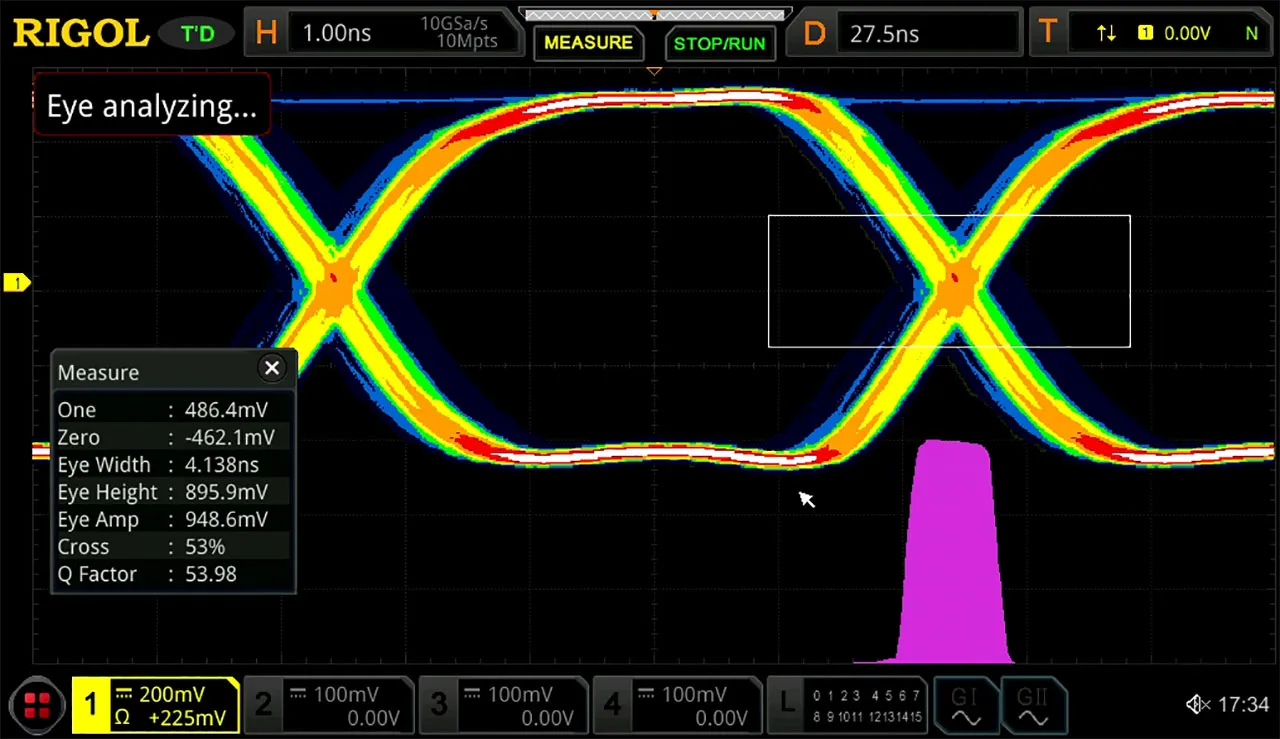Screen dimensions: 1280x739
Task: Enable channel 3 input
Action: point(504,705)
